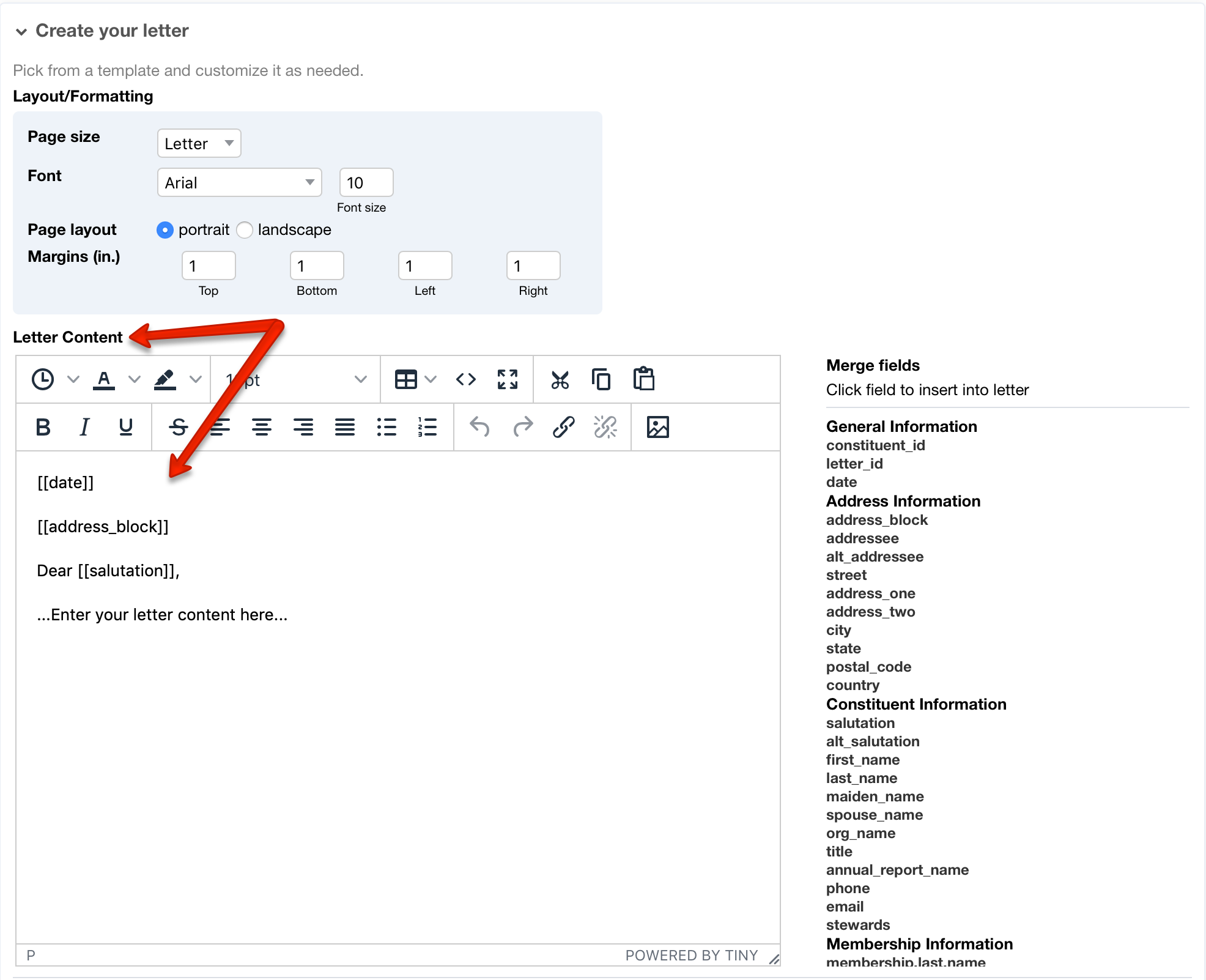Toggle bold formatting in editor

[43, 427]
